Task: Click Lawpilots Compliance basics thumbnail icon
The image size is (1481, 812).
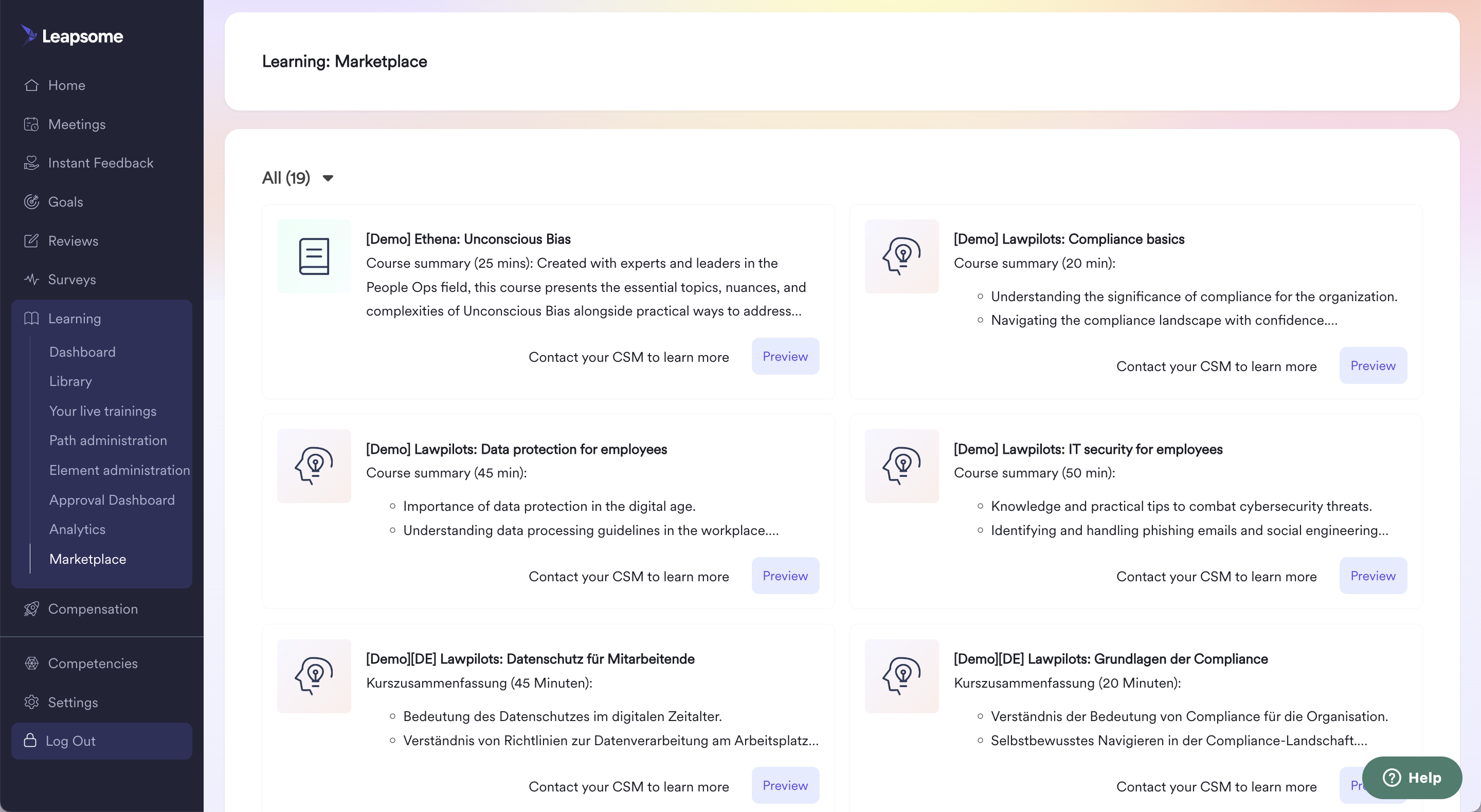Action: [x=901, y=256]
